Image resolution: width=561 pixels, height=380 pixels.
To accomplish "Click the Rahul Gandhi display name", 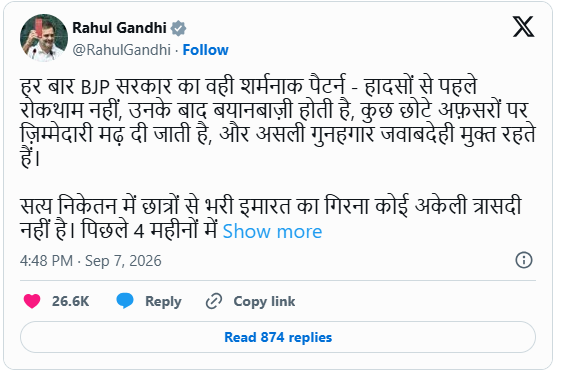I will pyautogui.click(x=119, y=28).
